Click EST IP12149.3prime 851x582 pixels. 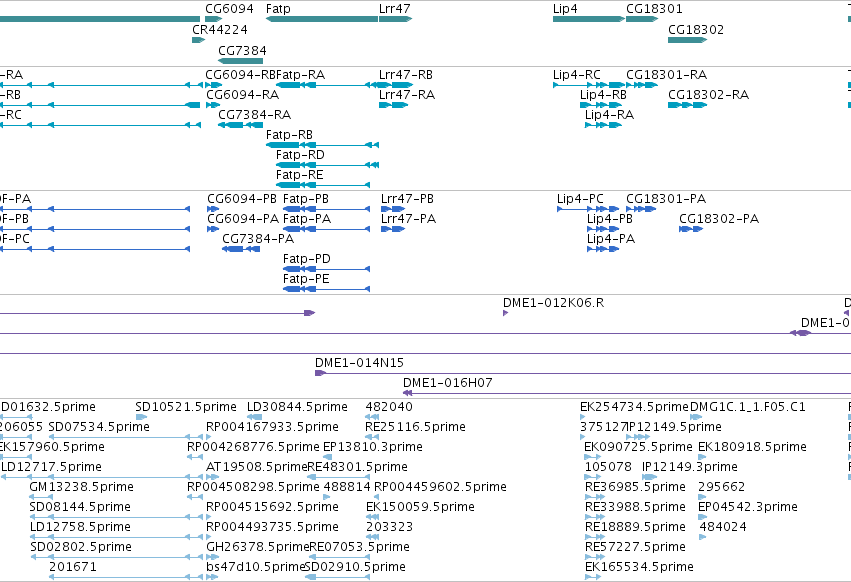(x=650, y=477)
